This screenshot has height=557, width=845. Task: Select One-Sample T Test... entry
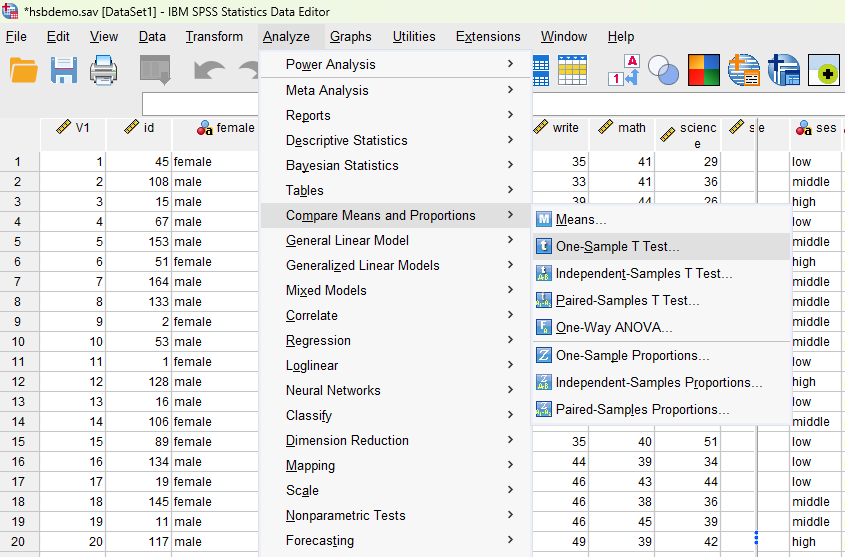pyautogui.click(x=661, y=246)
